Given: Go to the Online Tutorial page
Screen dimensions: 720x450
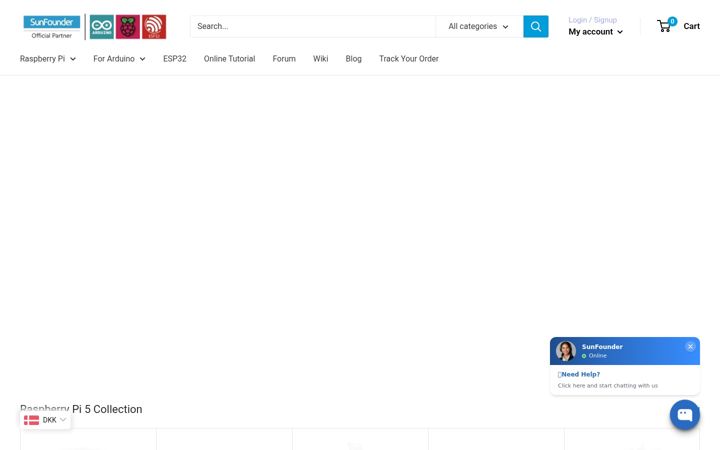Looking at the screenshot, I should point(229,59).
